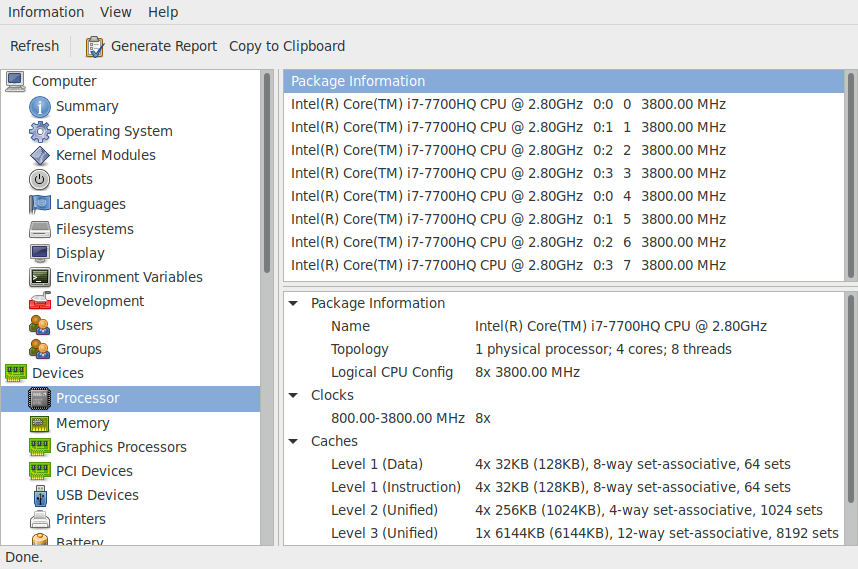Image resolution: width=858 pixels, height=569 pixels.
Task: Select the CPU row numbered 2
Action: 564,150
